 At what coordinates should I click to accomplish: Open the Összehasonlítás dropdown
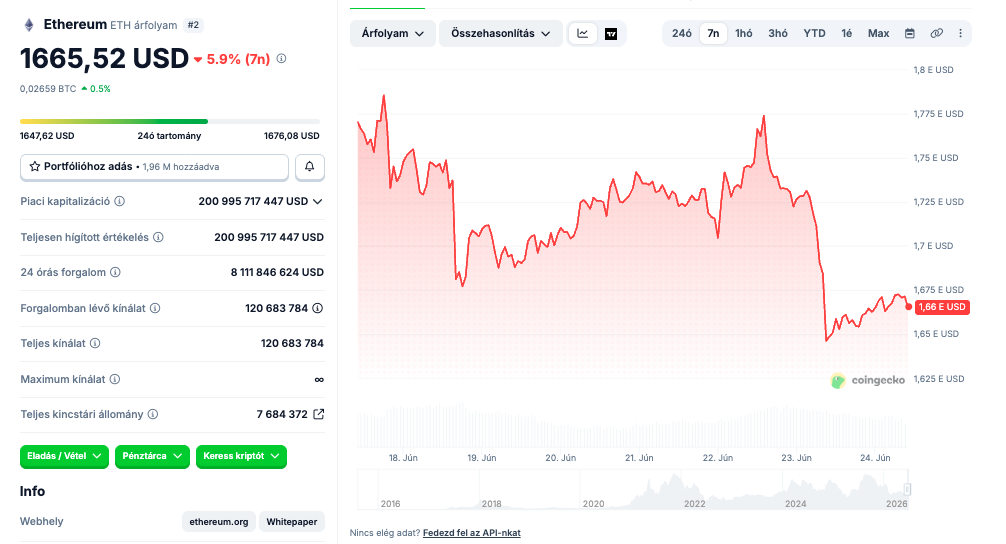500,33
